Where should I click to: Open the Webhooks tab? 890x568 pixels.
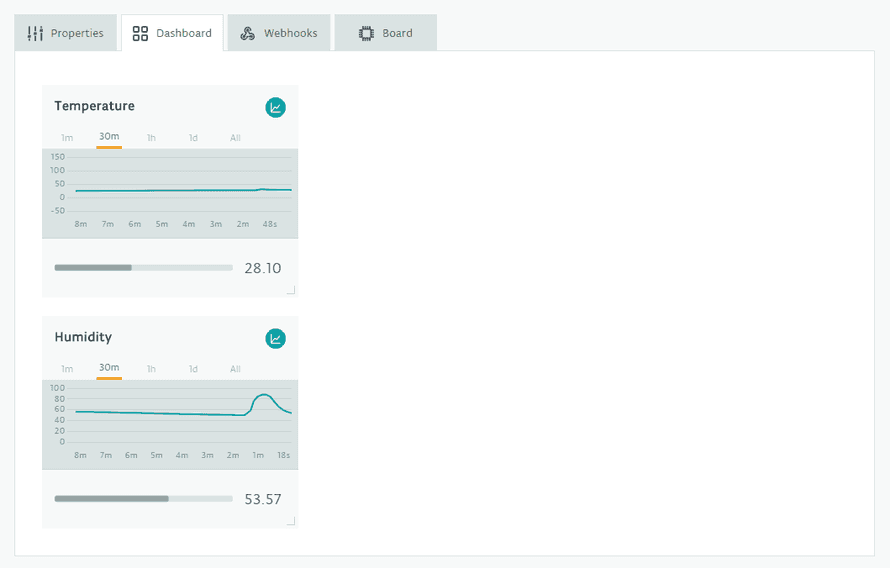pyautogui.click(x=279, y=33)
